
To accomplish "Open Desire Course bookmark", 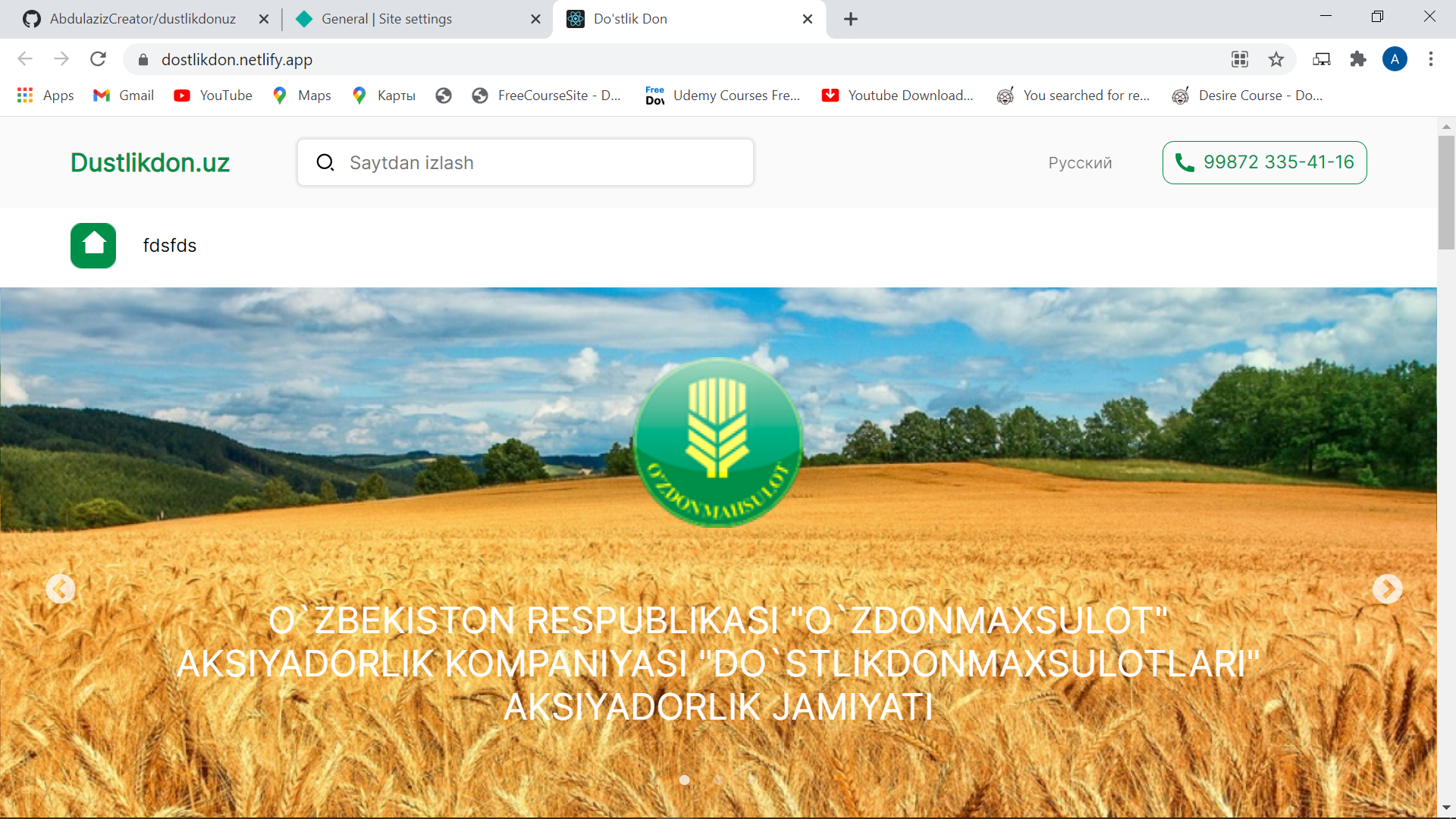I will [1247, 96].
